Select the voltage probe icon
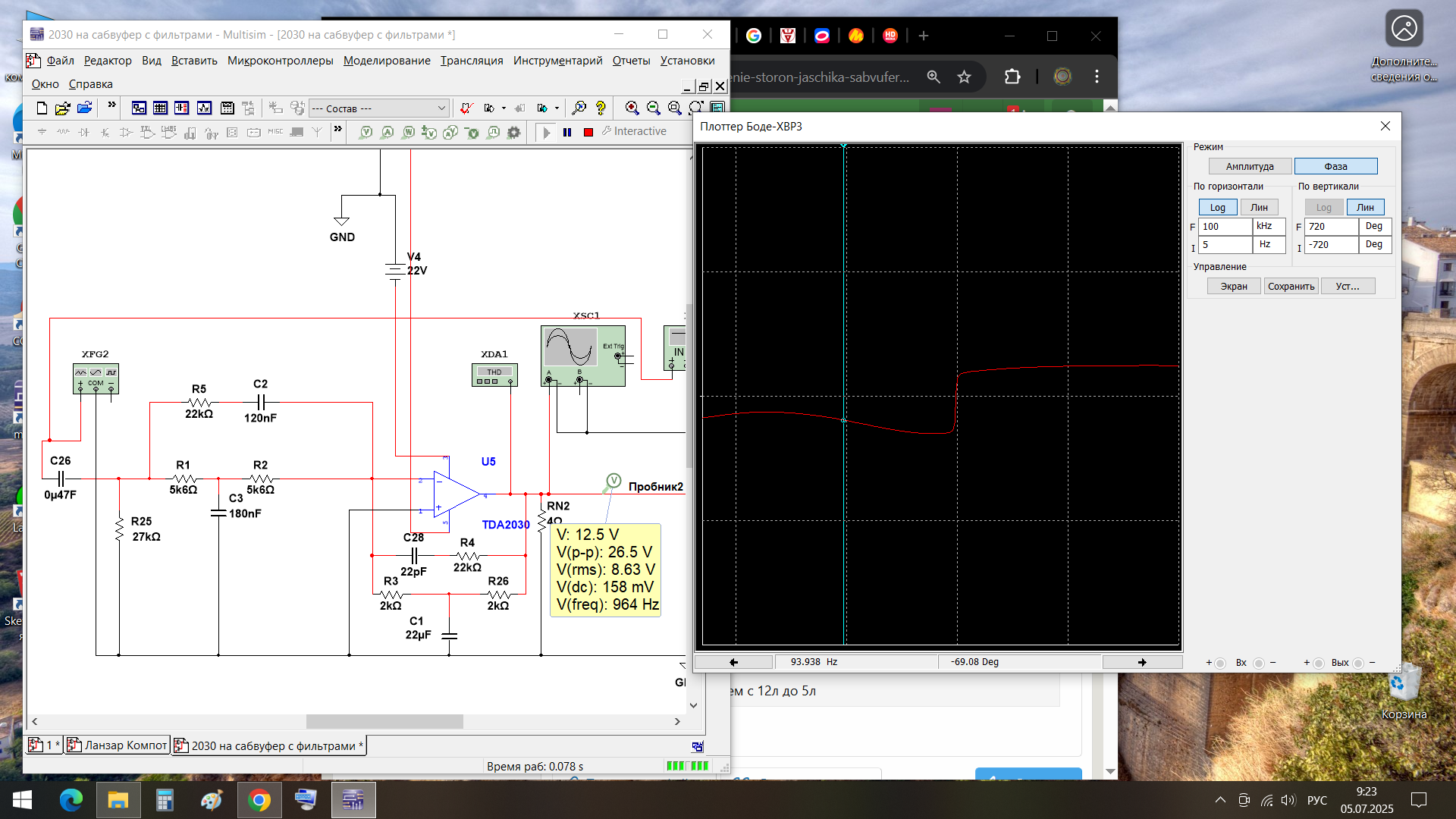1456x819 pixels. [x=366, y=133]
